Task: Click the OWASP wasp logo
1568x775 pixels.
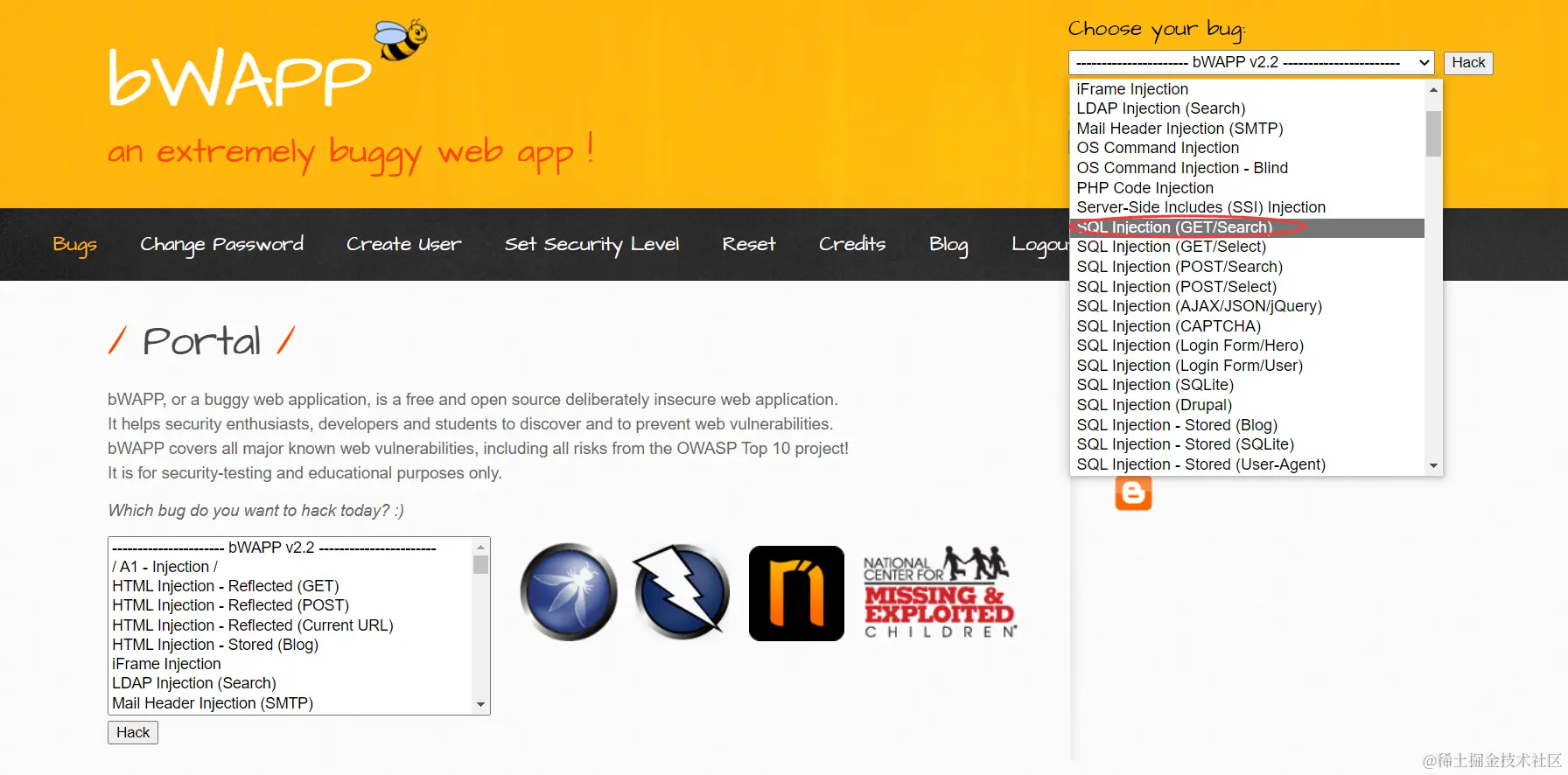Action: point(569,592)
